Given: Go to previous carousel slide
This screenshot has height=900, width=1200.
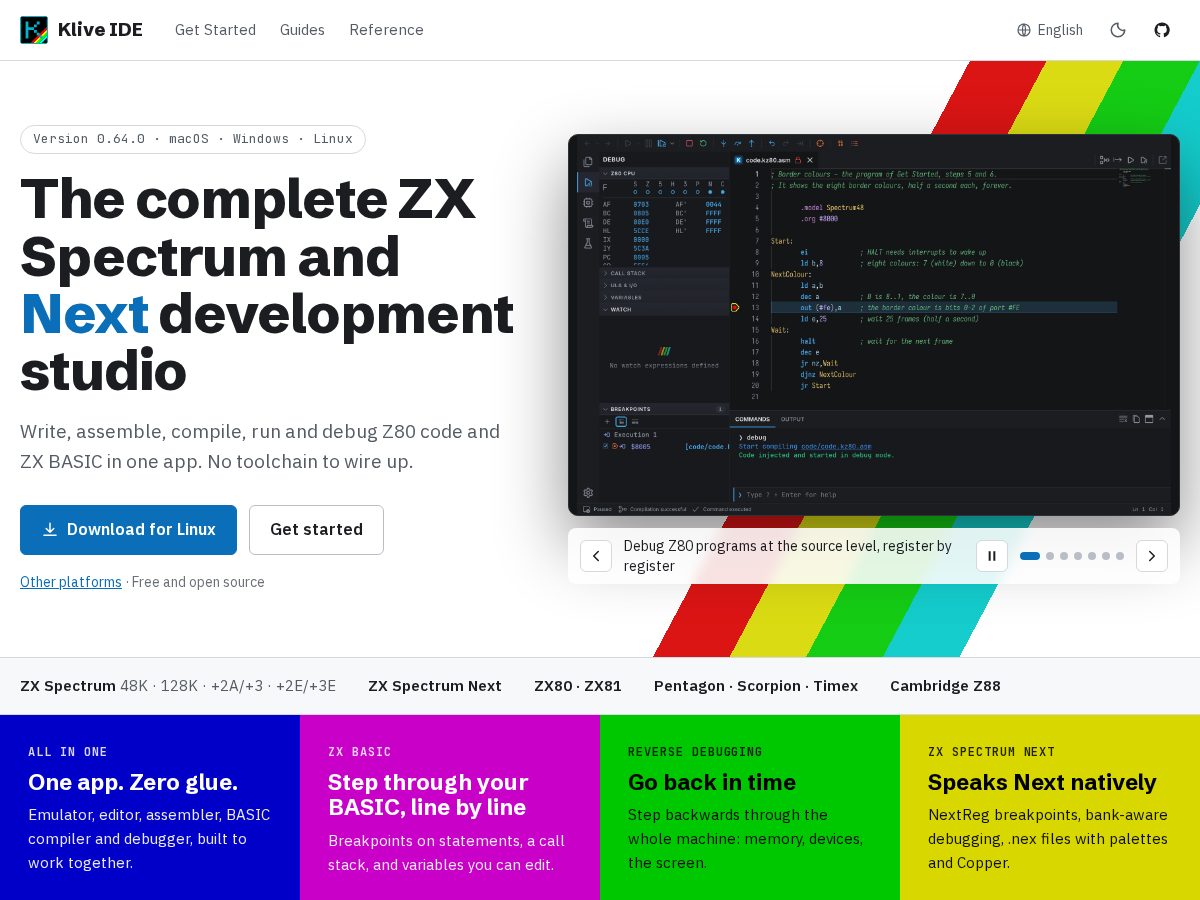Looking at the screenshot, I should tap(596, 556).
